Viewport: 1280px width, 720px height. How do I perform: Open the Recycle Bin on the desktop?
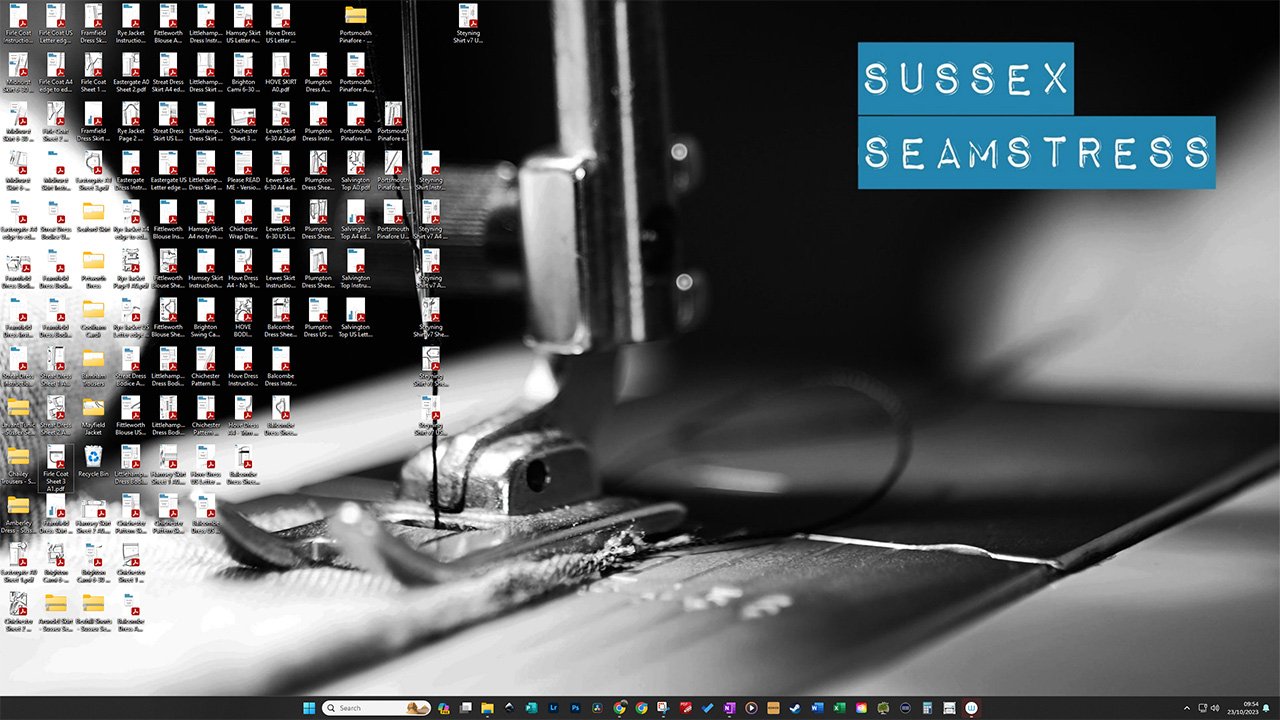93,462
